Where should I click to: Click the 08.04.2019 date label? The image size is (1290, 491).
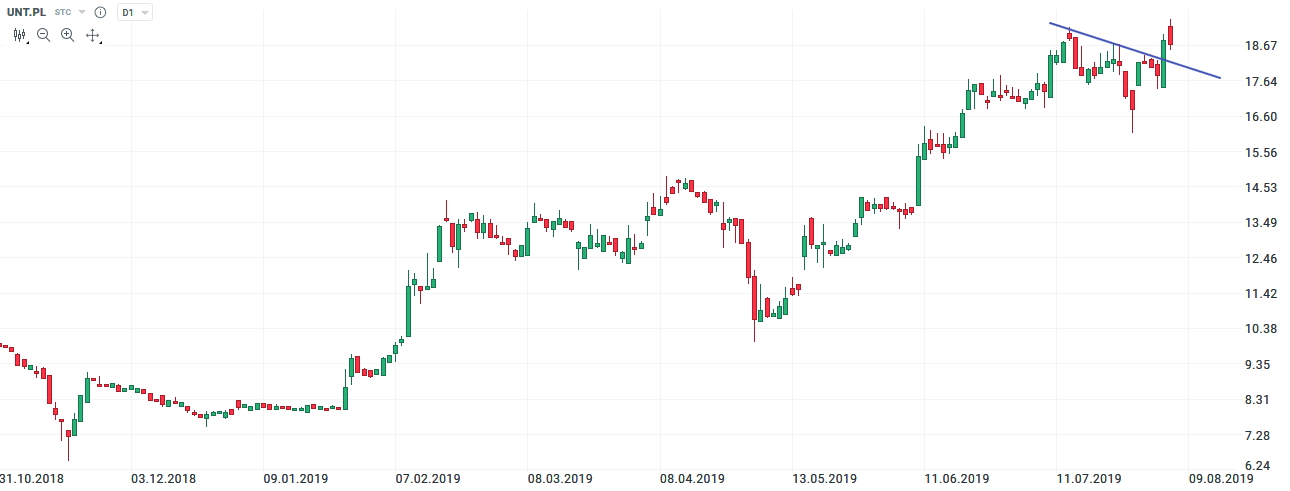click(x=692, y=479)
